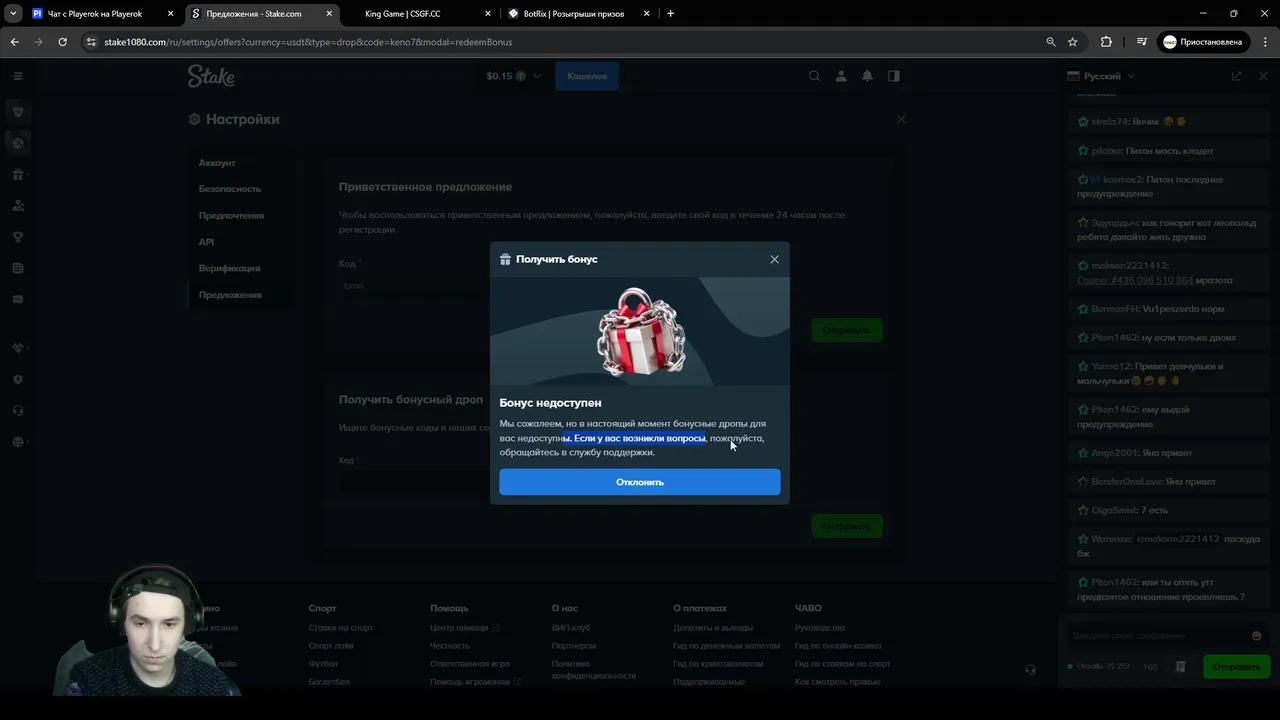Open the Chrome three-dot menu
Viewport: 1280px width, 720px height.
1264,42
